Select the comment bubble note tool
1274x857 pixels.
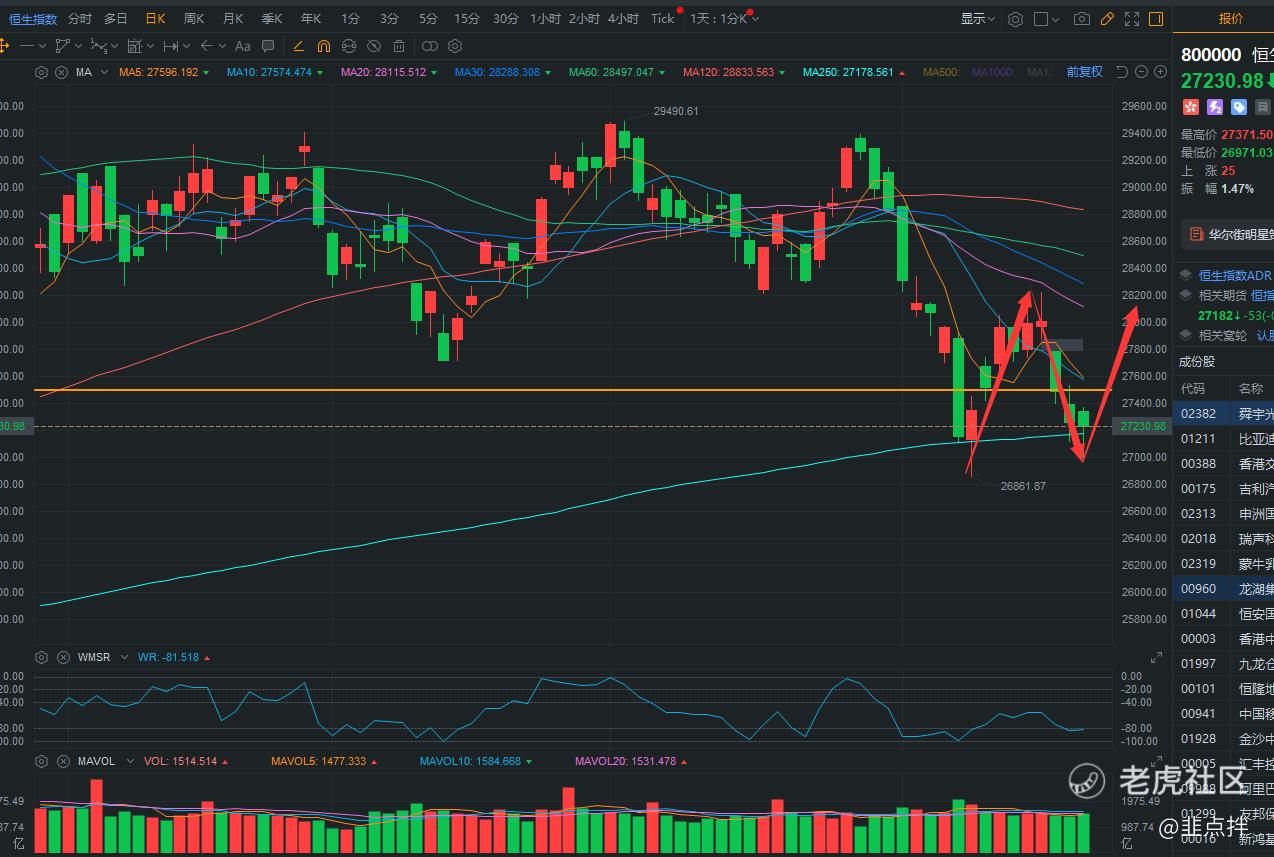click(x=268, y=46)
